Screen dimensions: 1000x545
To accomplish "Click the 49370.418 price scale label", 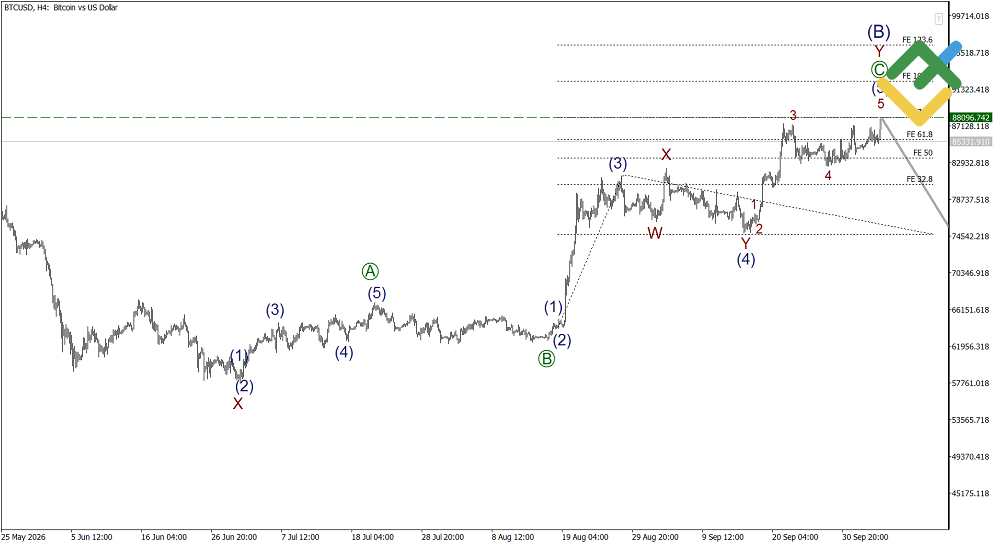I will click(971, 457).
